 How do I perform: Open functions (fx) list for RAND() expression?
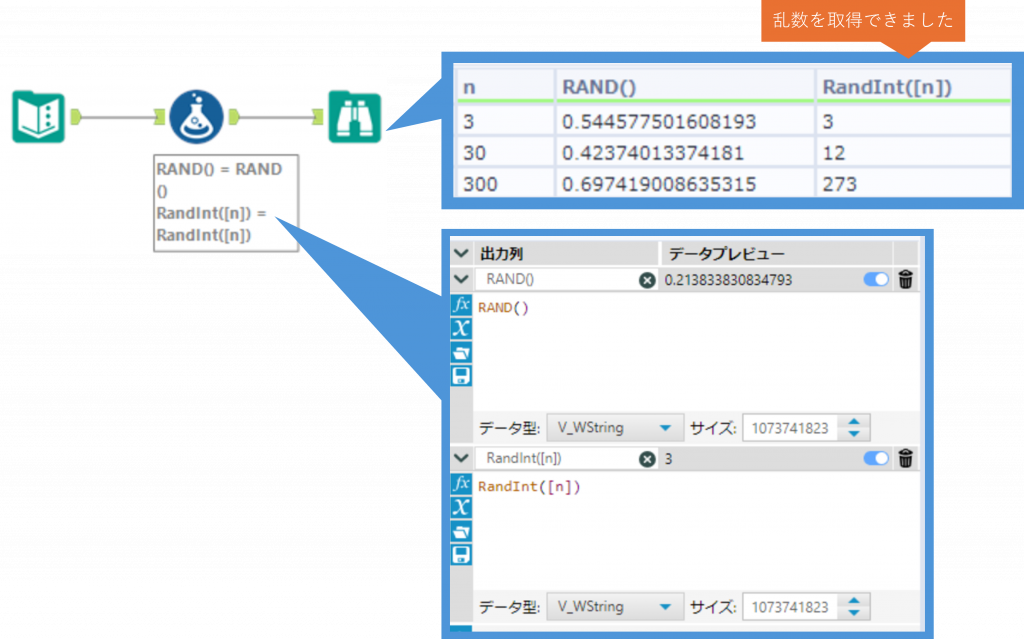click(461, 305)
